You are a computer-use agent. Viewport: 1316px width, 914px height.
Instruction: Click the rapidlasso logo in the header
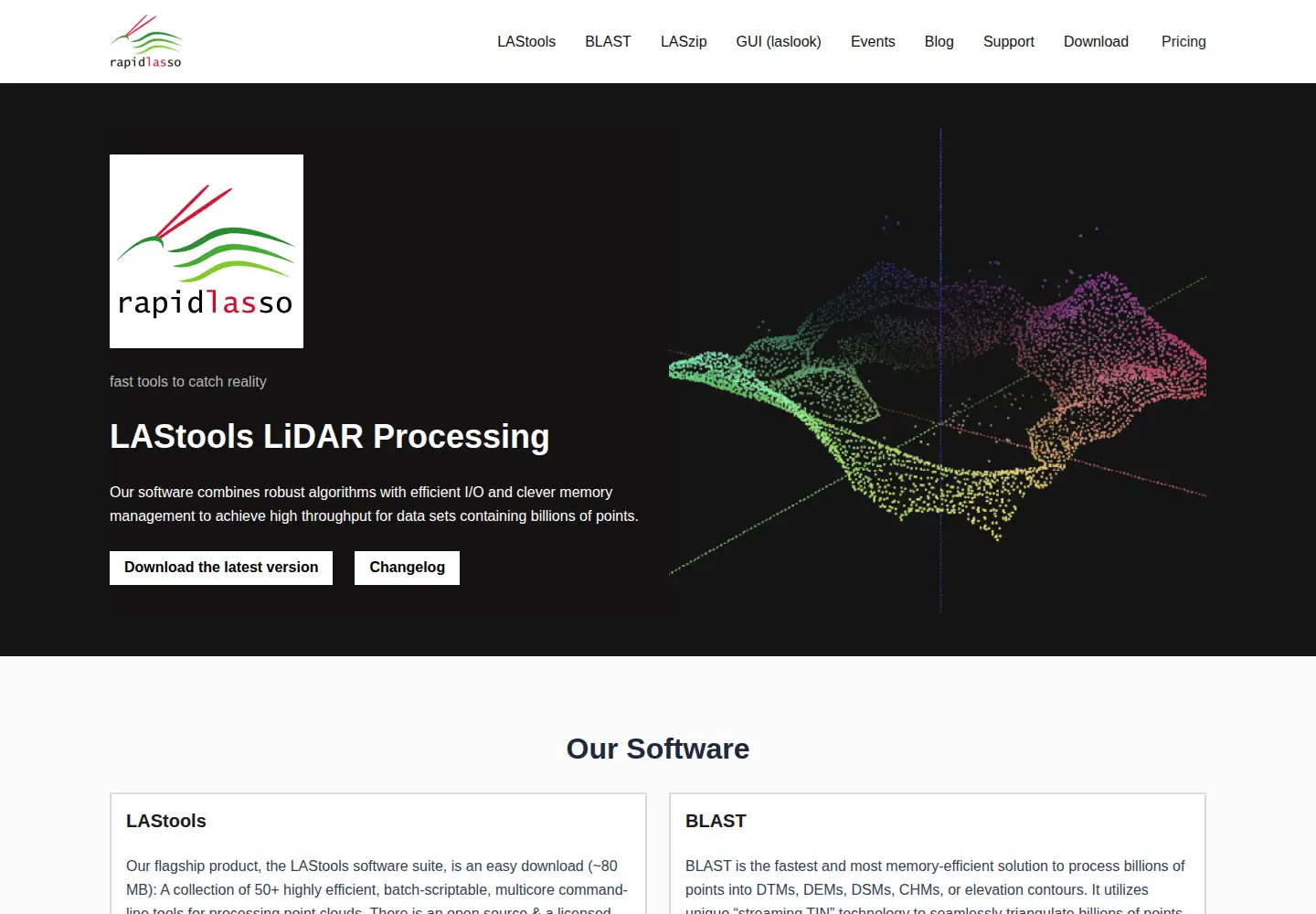coord(146,41)
